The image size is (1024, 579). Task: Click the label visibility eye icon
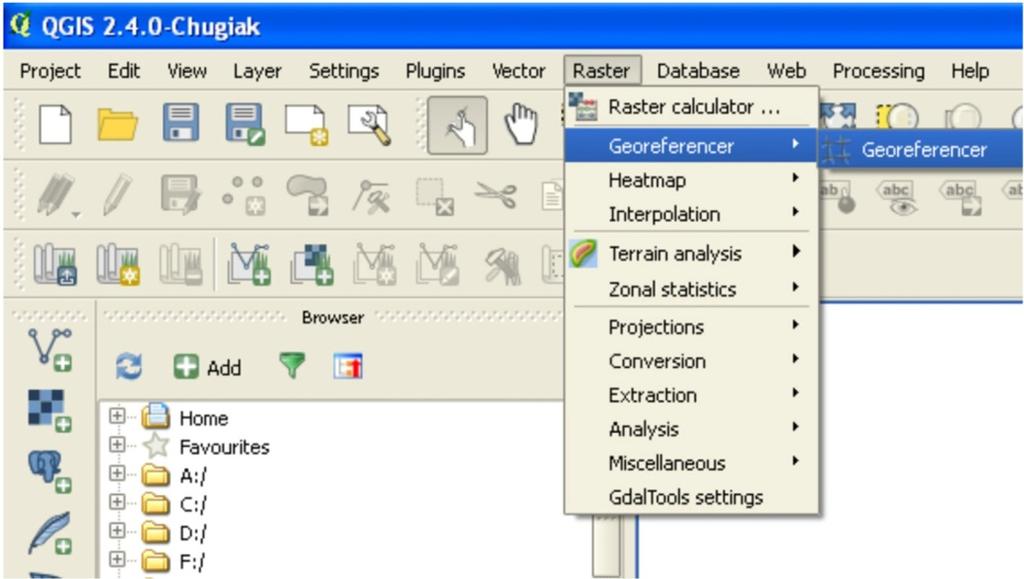(899, 196)
